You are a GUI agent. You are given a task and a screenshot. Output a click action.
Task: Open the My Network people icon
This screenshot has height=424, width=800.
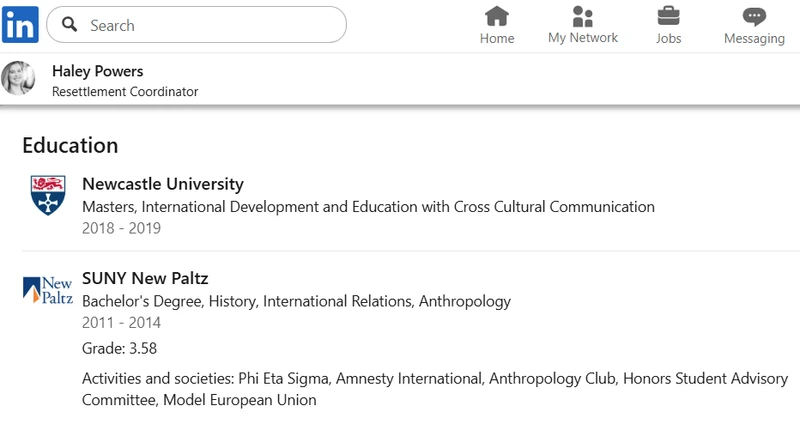click(x=583, y=16)
